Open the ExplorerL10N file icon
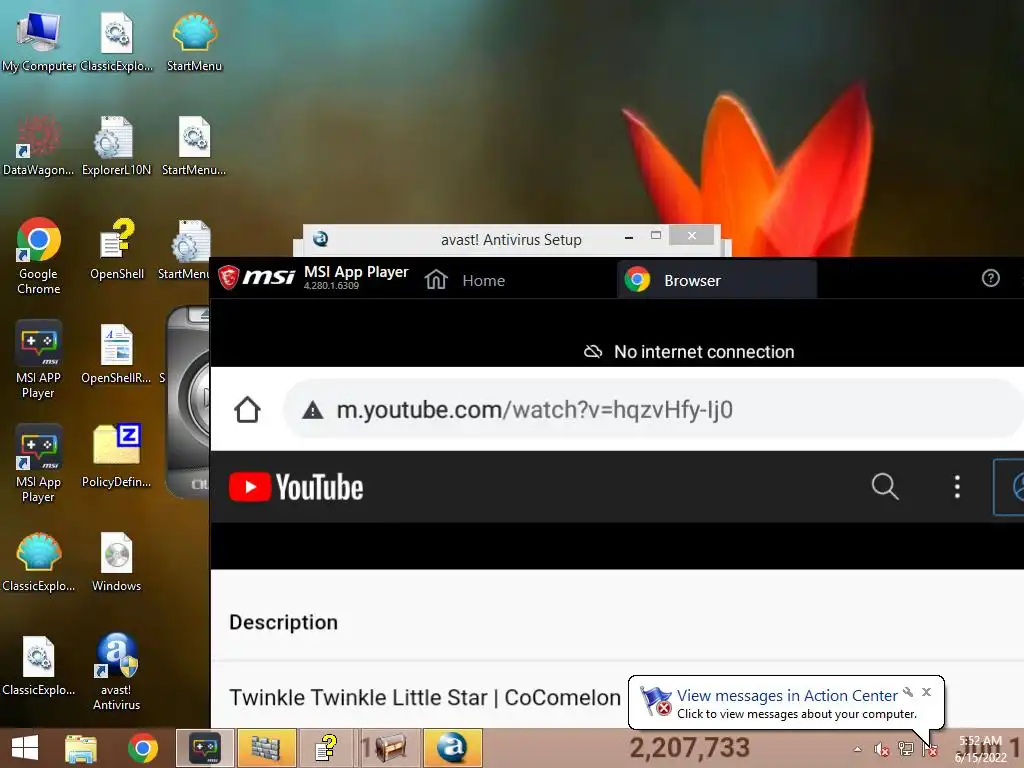The width and height of the screenshot is (1024, 768). point(116,145)
